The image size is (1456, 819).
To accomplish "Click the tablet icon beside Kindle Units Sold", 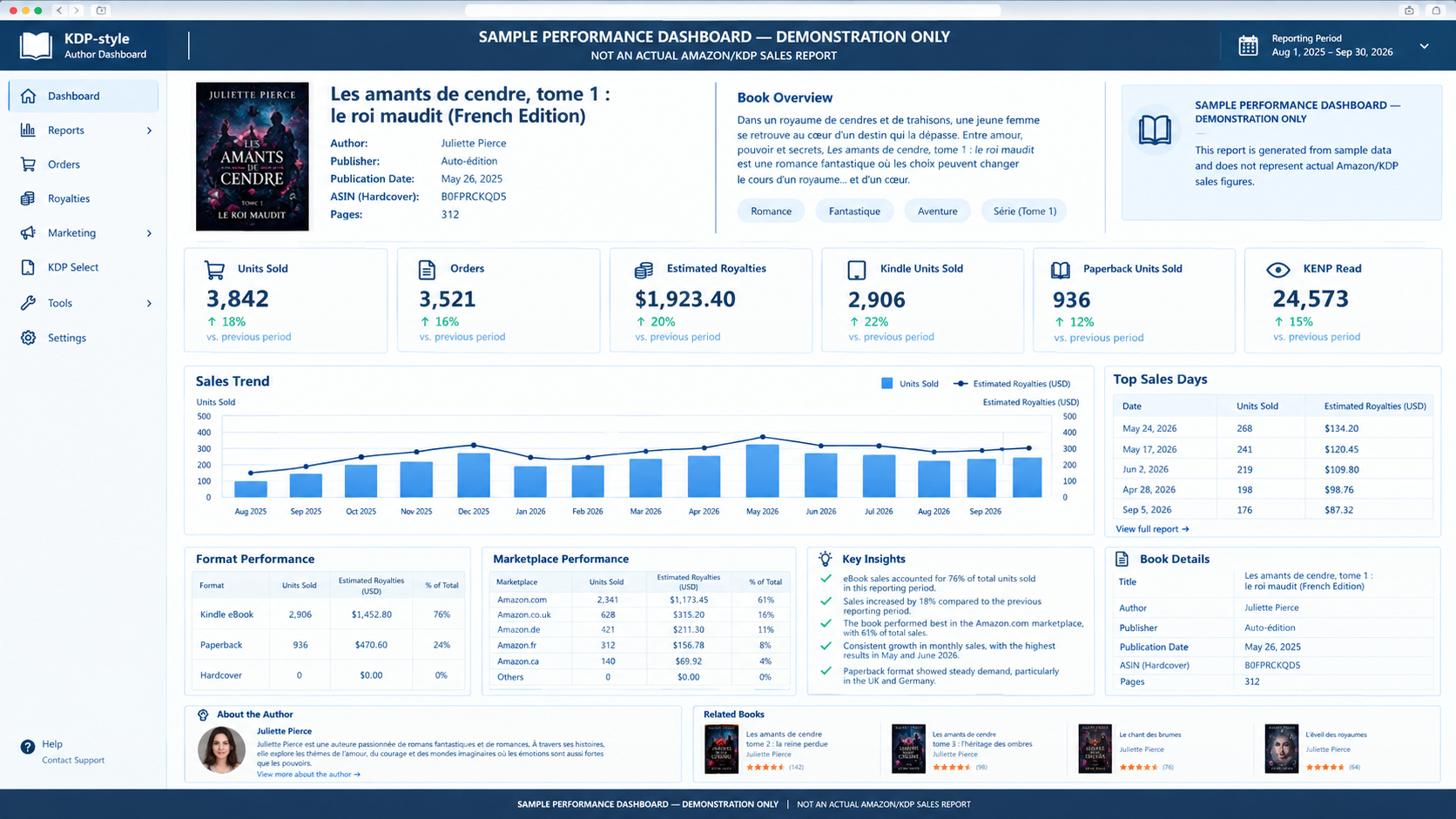I will point(857,270).
